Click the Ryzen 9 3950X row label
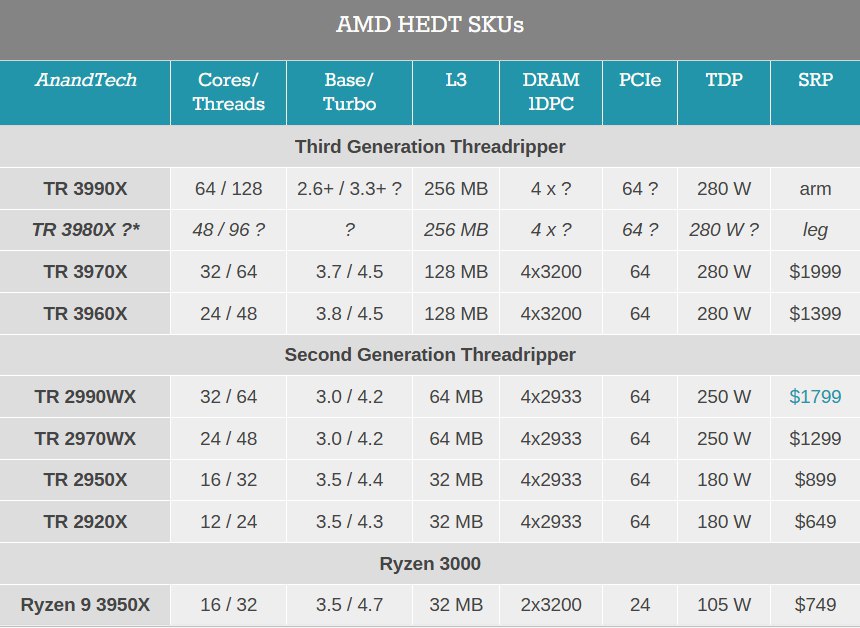This screenshot has height=628, width=860. [85, 605]
